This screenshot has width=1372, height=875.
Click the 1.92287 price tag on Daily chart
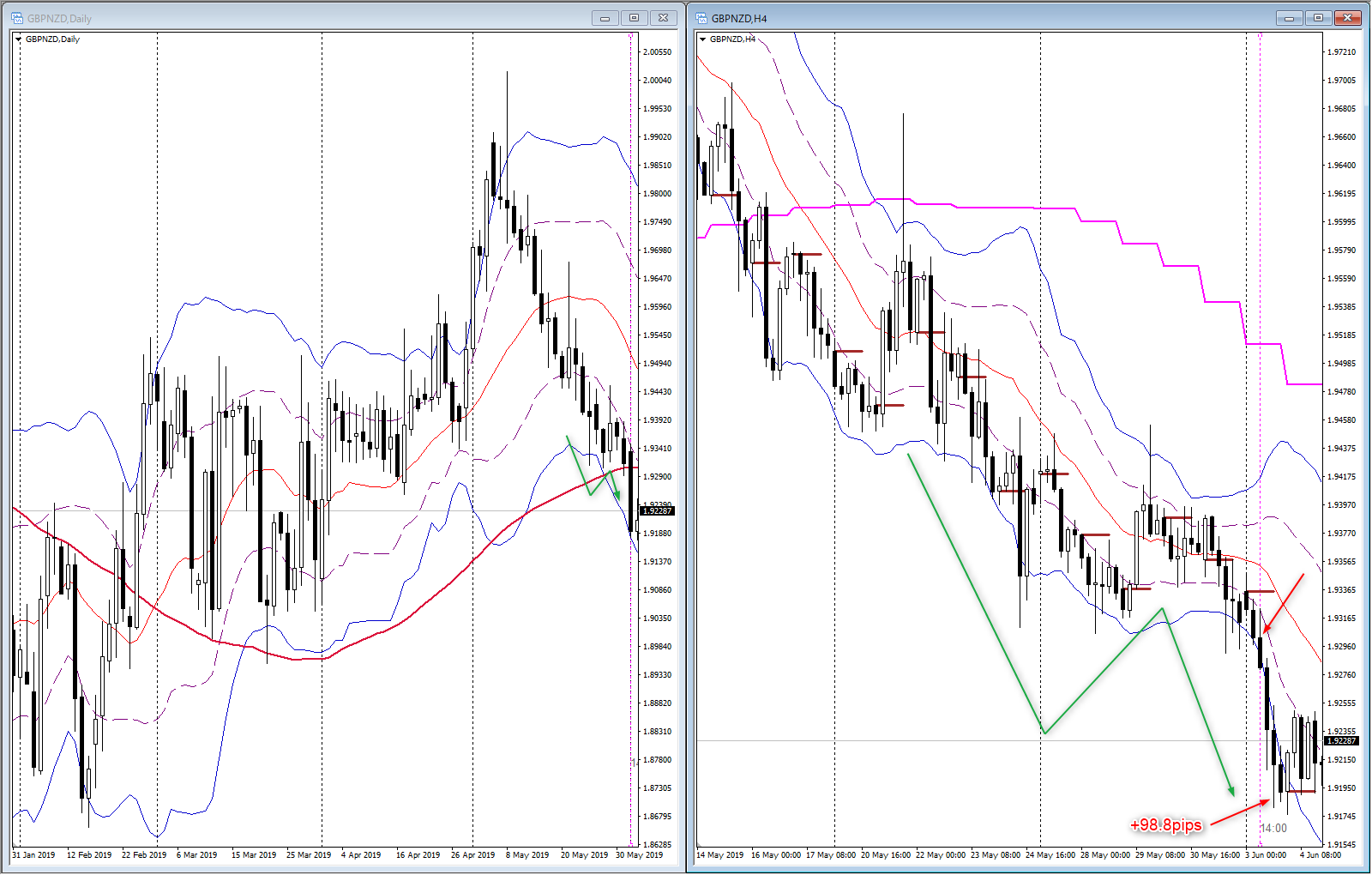[658, 511]
